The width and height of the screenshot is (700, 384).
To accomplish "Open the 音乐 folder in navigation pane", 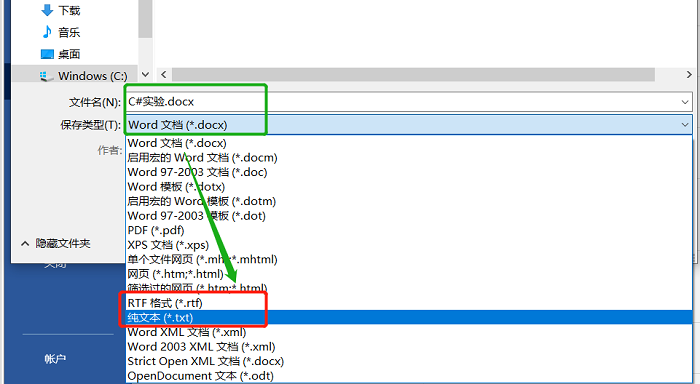I will (69, 32).
